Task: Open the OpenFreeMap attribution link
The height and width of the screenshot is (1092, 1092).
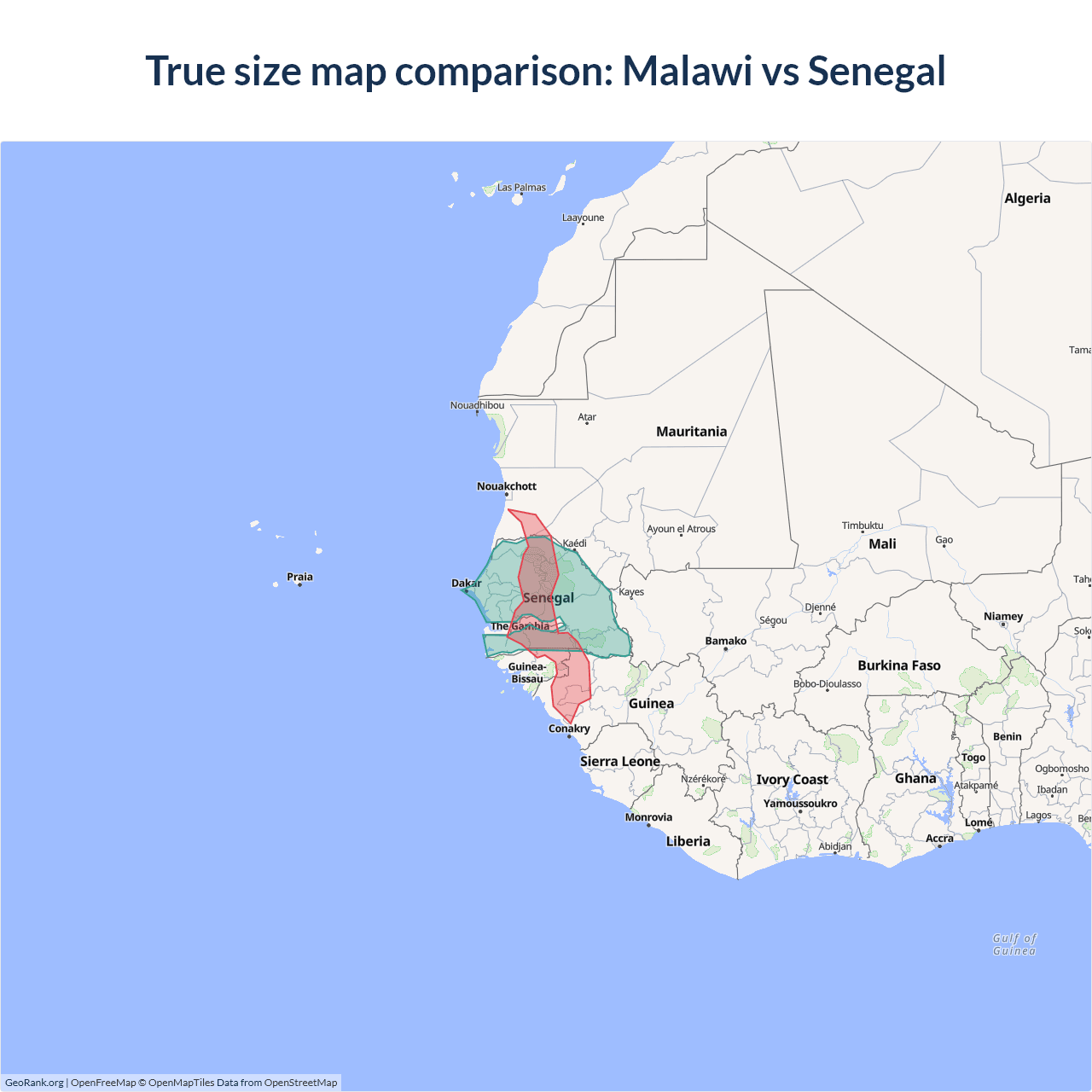Action: pyautogui.click(x=103, y=1083)
